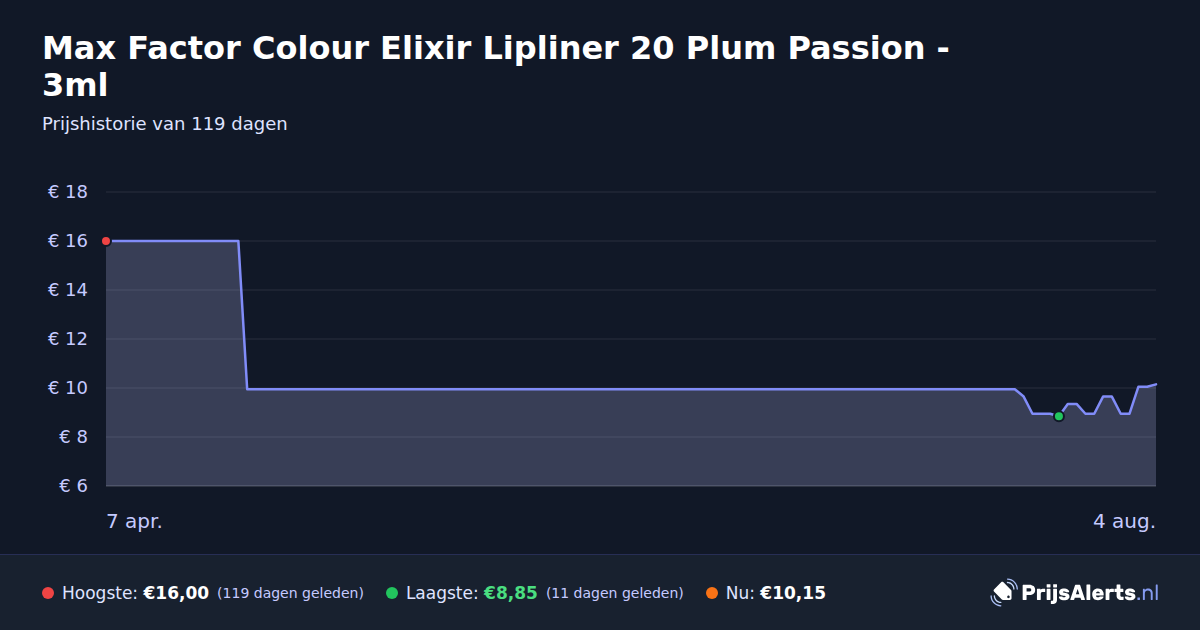Click the € 16 axis label

click(x=68, y=241)
